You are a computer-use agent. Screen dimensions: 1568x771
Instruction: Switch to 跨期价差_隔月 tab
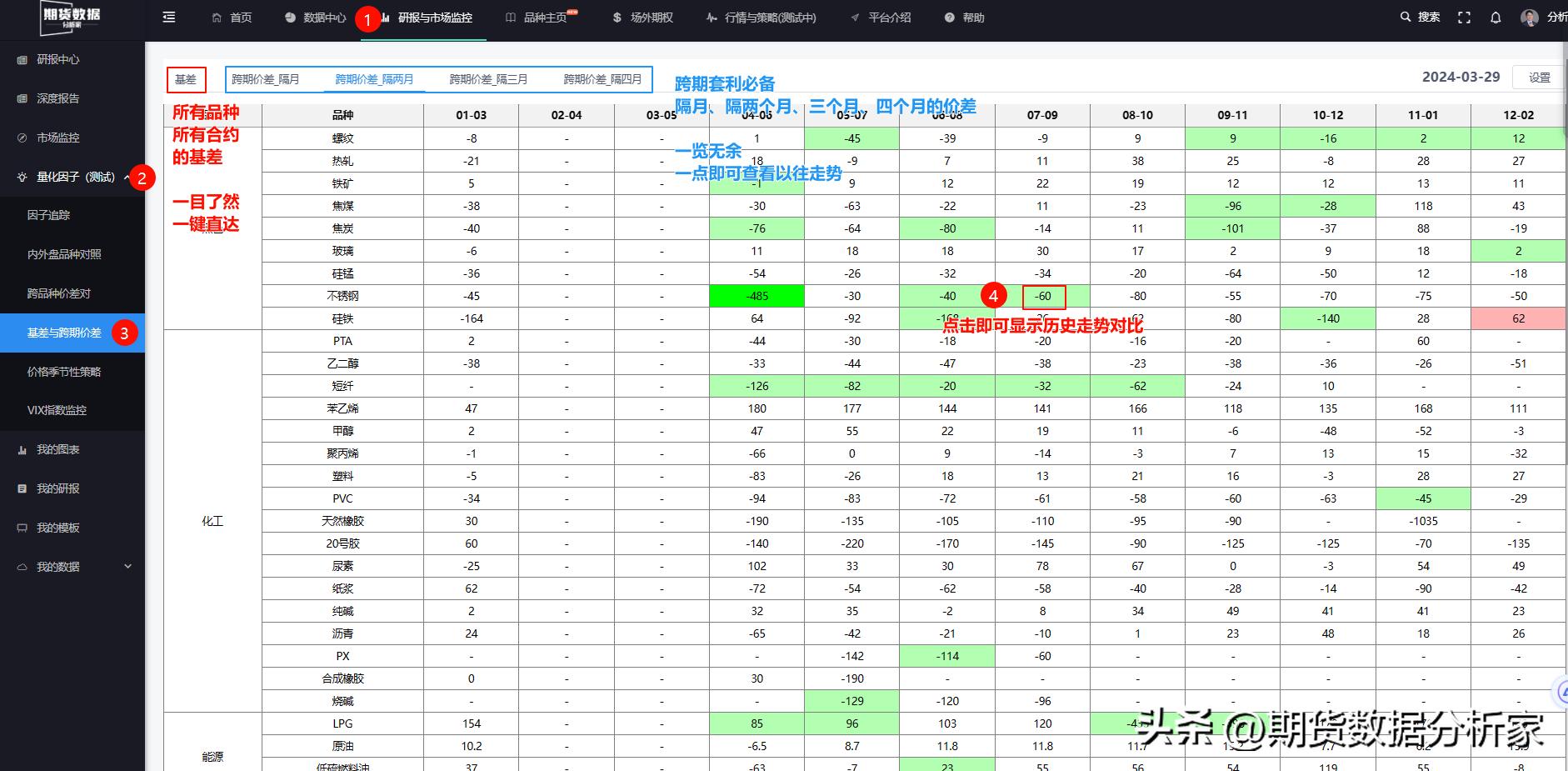266,79
